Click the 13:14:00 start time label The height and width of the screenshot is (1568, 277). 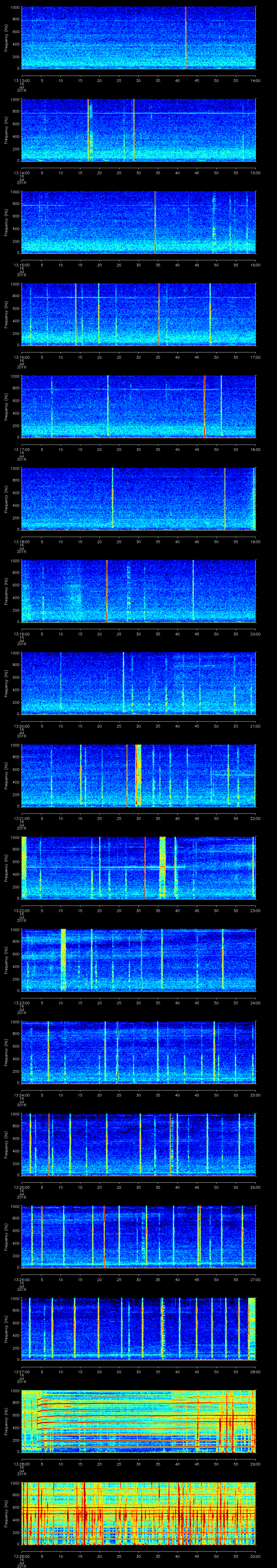point(22,173)
